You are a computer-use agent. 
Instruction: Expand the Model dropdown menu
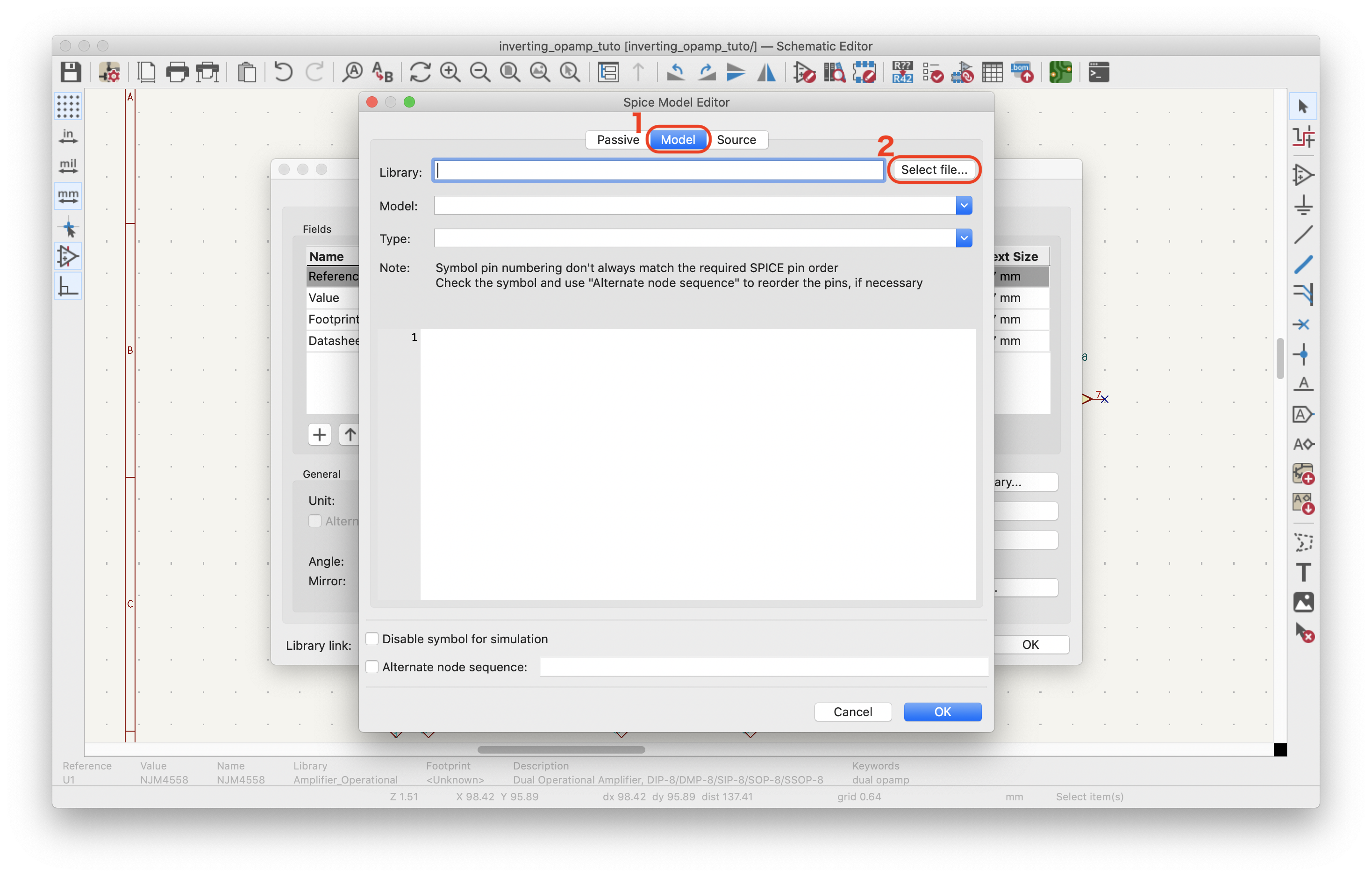click(962, 205)
